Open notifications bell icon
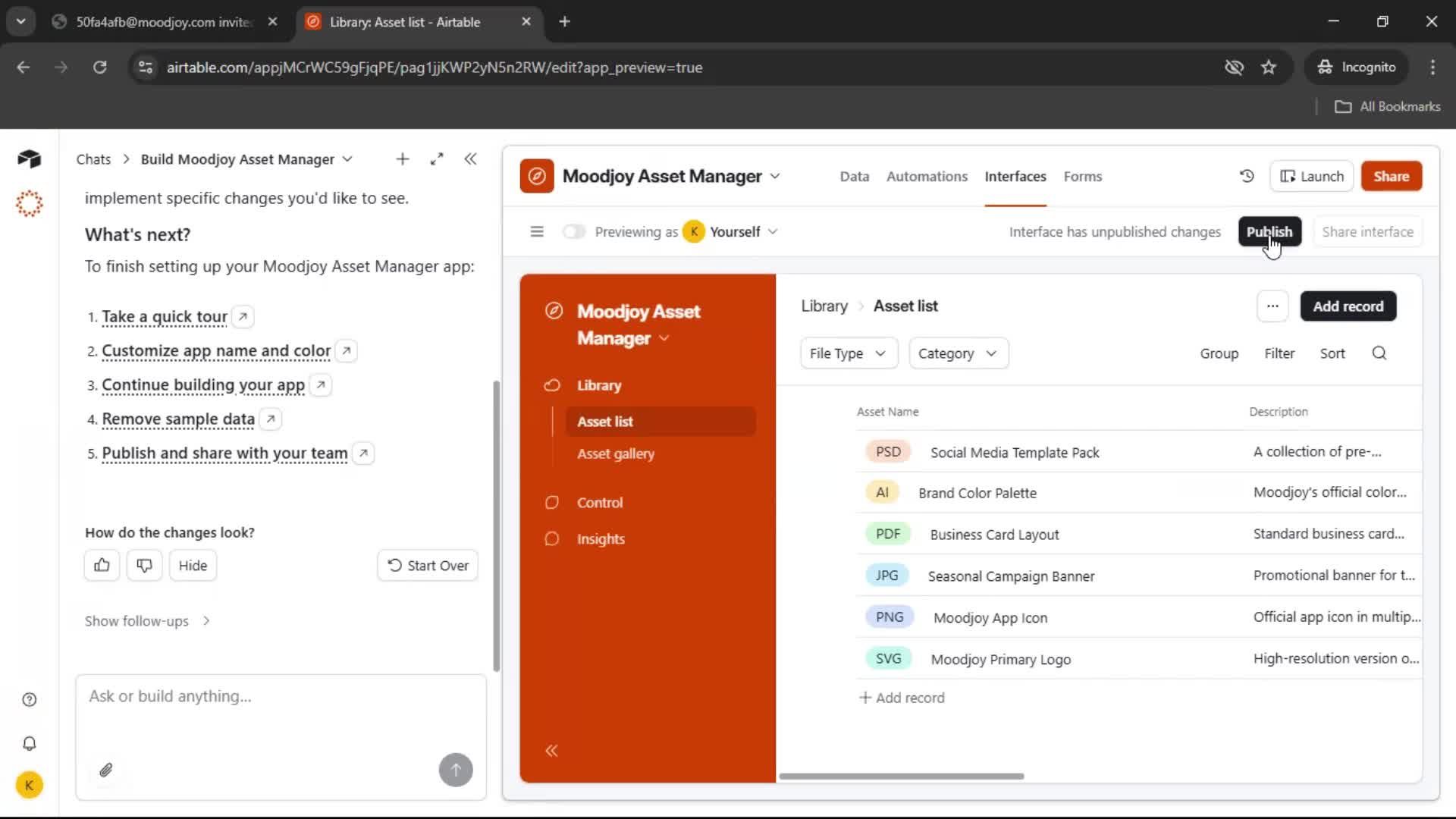 coord(30,743)
